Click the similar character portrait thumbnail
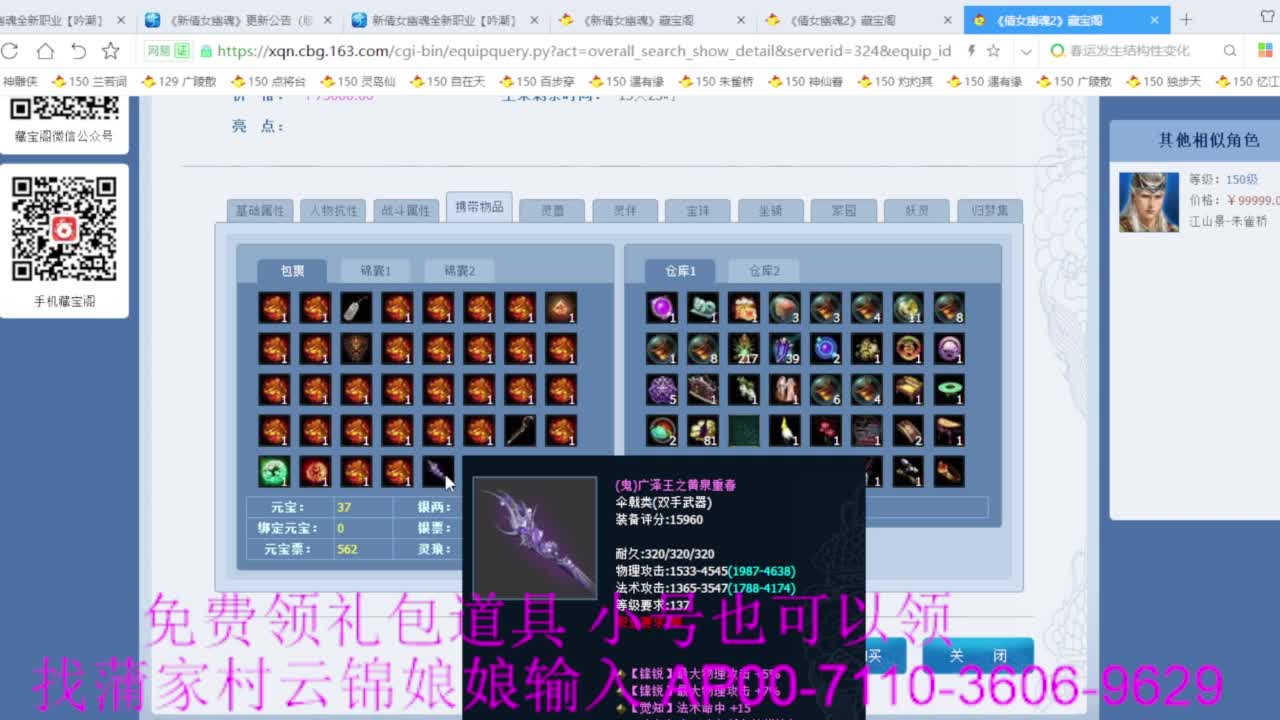1280x720 pixels. click(x=1149, y=202)
